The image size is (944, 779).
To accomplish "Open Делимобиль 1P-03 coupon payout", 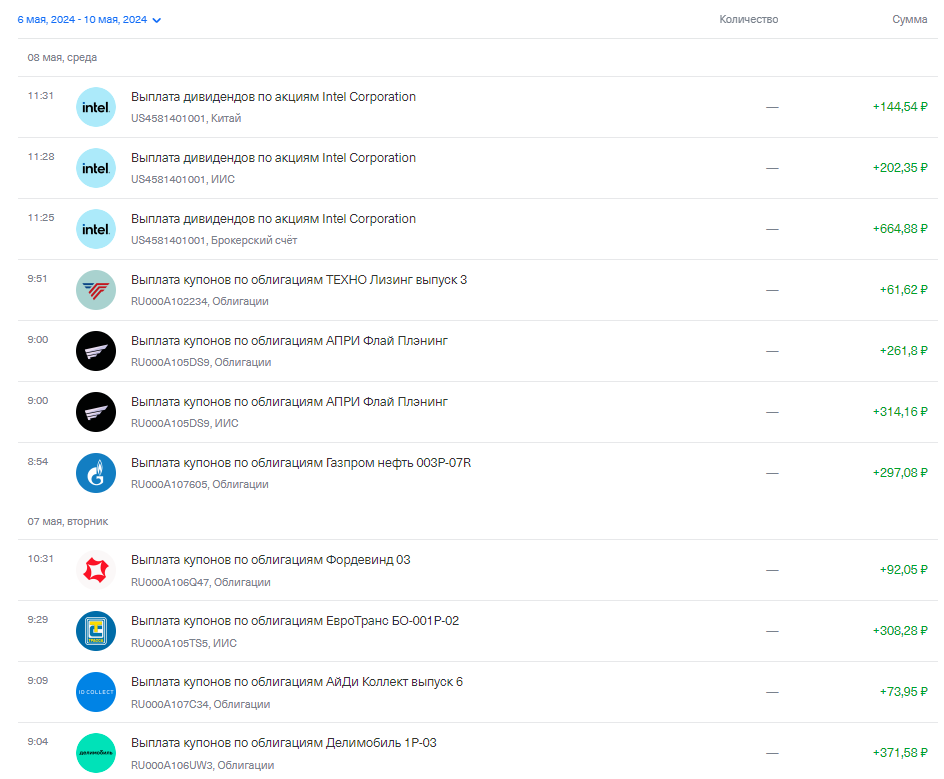I will (x=477, y=753).
